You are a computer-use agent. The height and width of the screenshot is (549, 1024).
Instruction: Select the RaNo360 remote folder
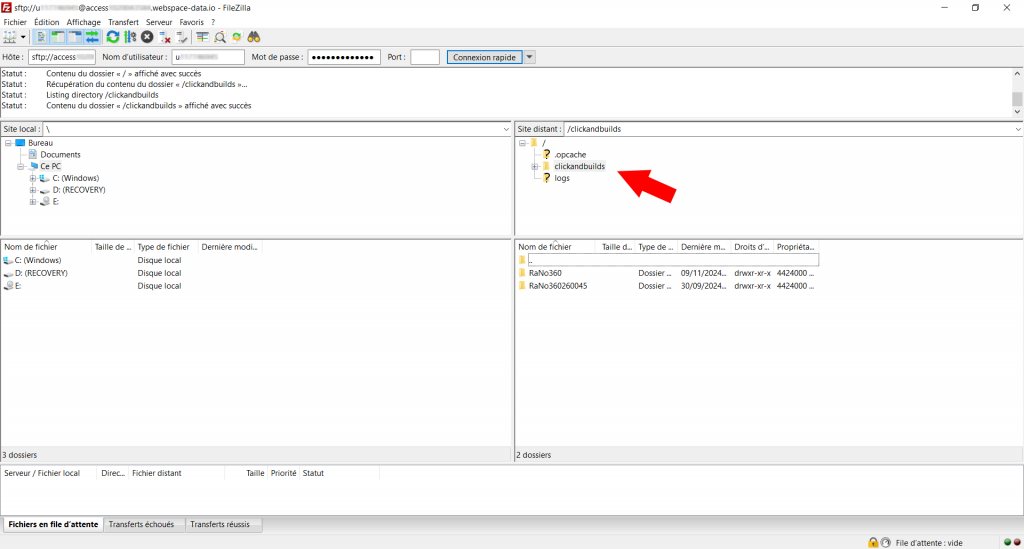(546, 273)
